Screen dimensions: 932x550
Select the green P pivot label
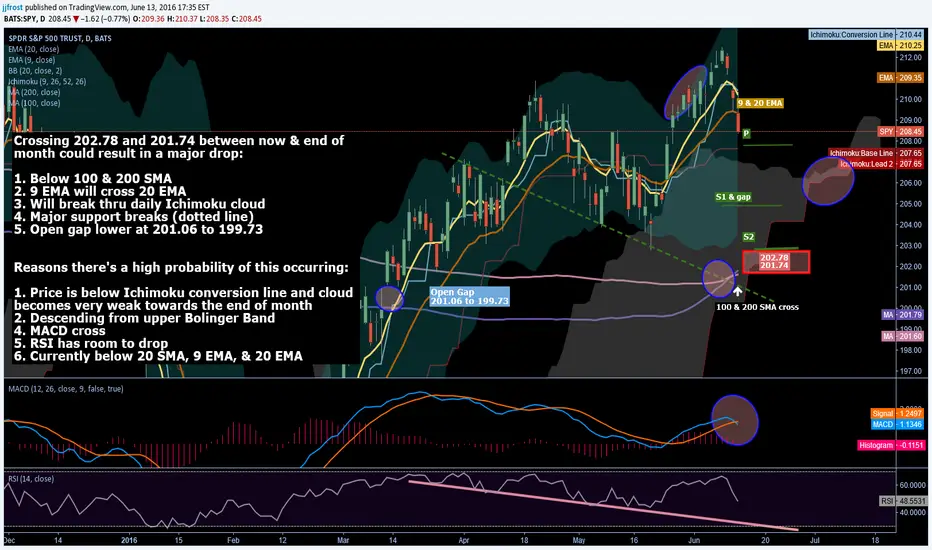tap(746, 134)
